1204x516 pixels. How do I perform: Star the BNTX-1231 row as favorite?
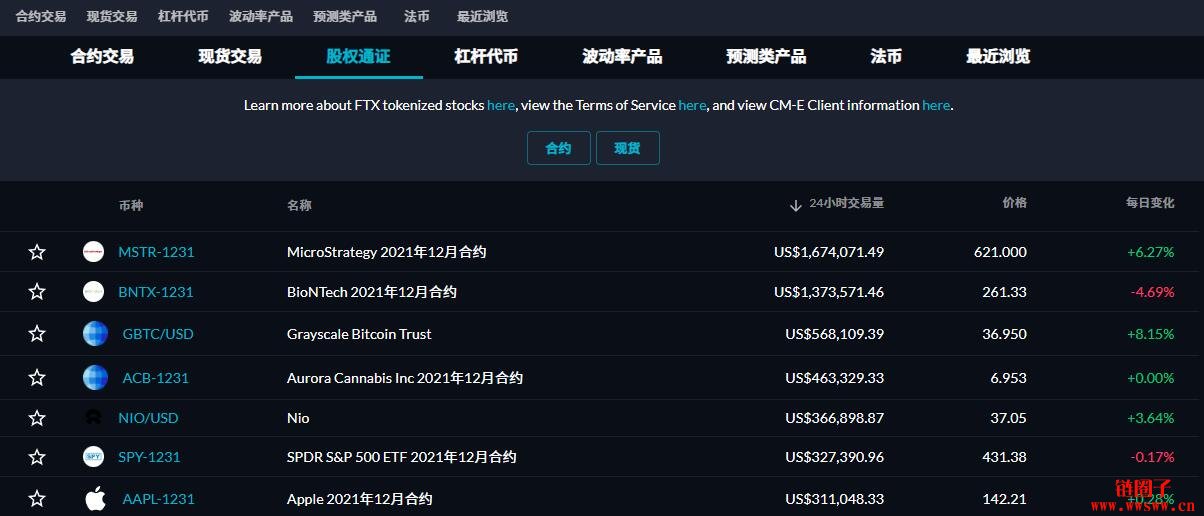[37, 292]
